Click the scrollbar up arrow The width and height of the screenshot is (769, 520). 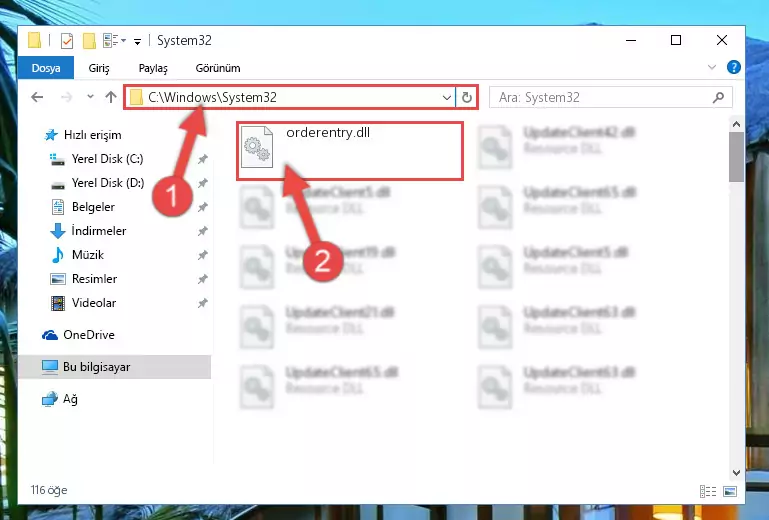736,125
